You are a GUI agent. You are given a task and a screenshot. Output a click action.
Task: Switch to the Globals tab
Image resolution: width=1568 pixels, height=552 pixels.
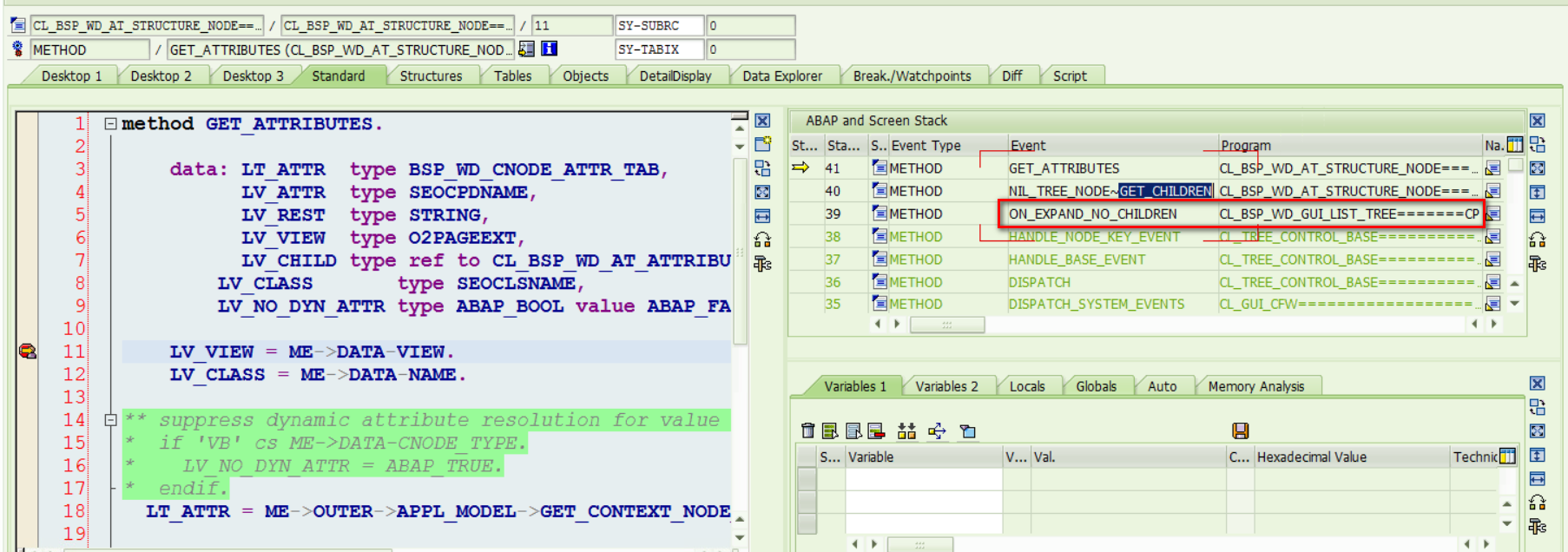[1096, 386]
